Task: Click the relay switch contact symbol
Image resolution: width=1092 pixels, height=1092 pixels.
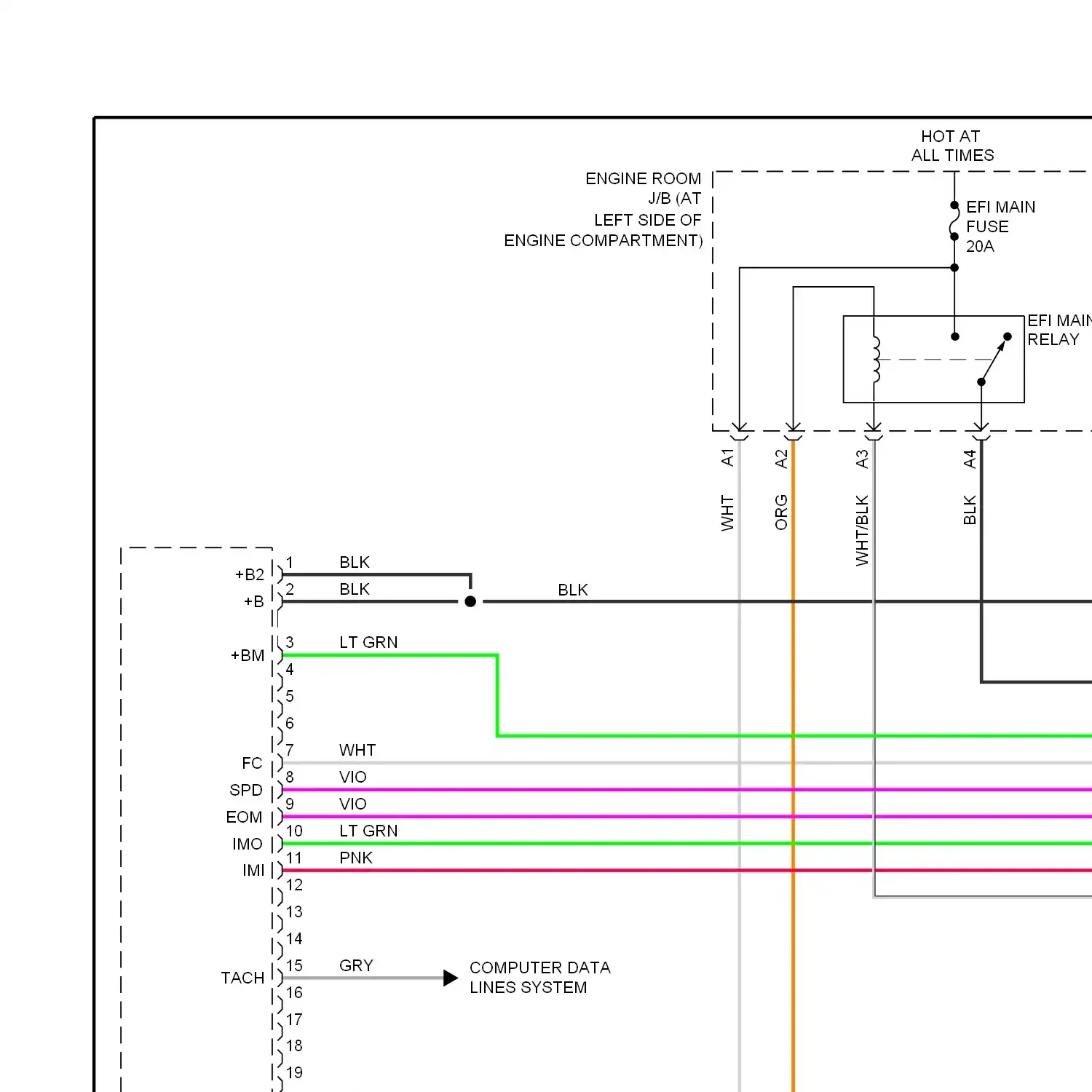Action: (994, 359)
